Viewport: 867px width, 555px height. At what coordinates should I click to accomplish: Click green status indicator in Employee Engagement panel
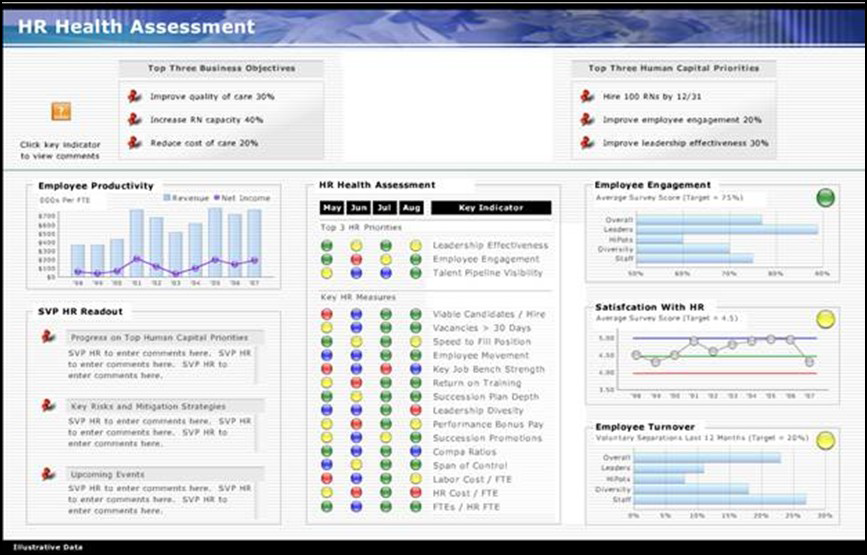coord(825,198)
